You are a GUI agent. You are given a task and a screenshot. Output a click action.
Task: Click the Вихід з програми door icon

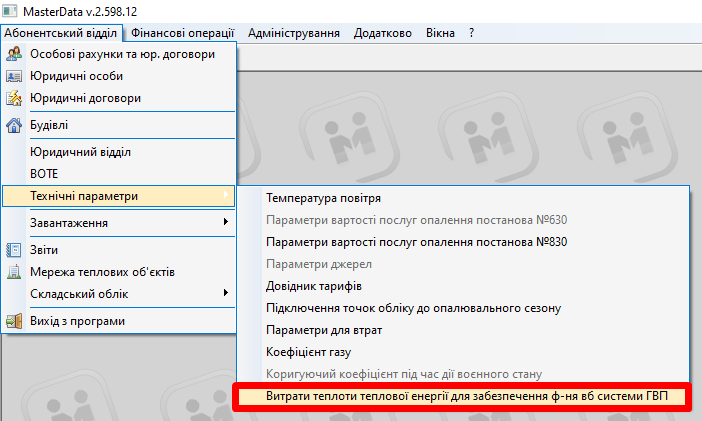(14, 321)
